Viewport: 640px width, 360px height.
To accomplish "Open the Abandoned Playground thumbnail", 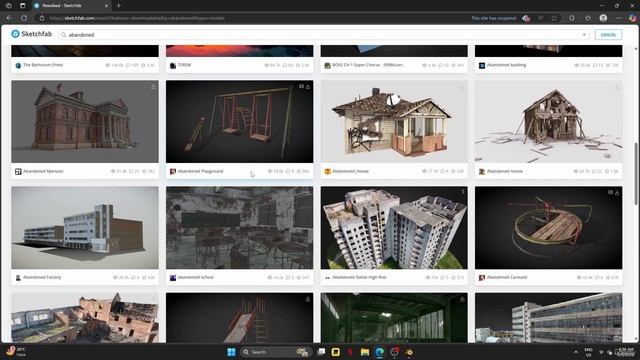I will click(240, 122).
